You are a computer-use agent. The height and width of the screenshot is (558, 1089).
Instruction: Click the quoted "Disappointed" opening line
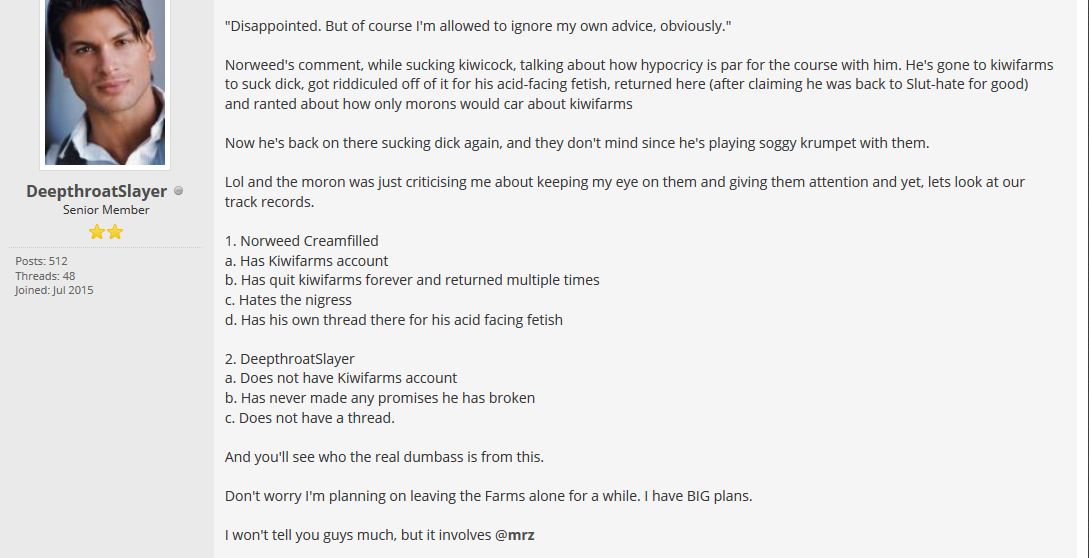[x=478, y=26]
